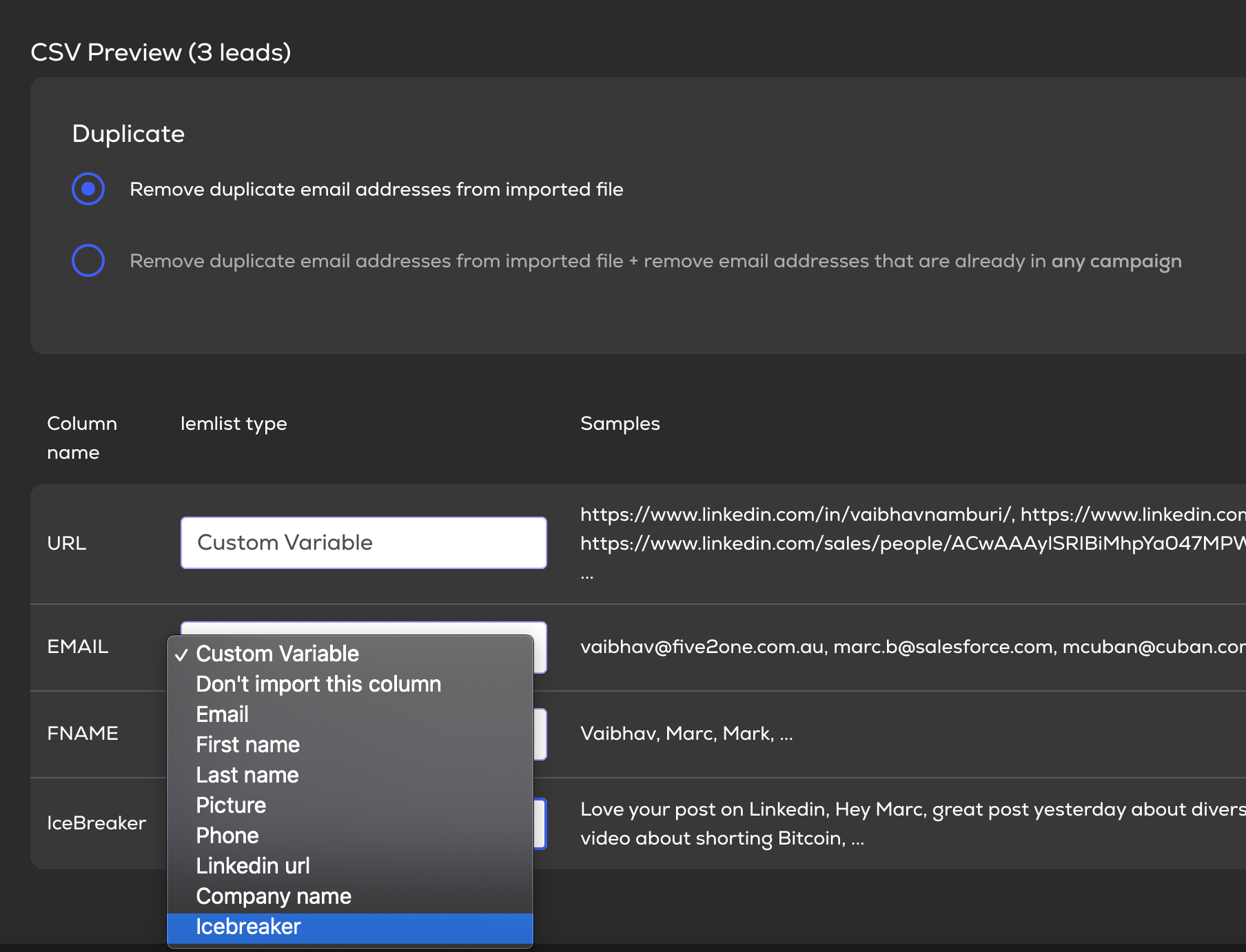Choose 'Don't import this column' option
The image size is (1246, 952).
[318, 684]
